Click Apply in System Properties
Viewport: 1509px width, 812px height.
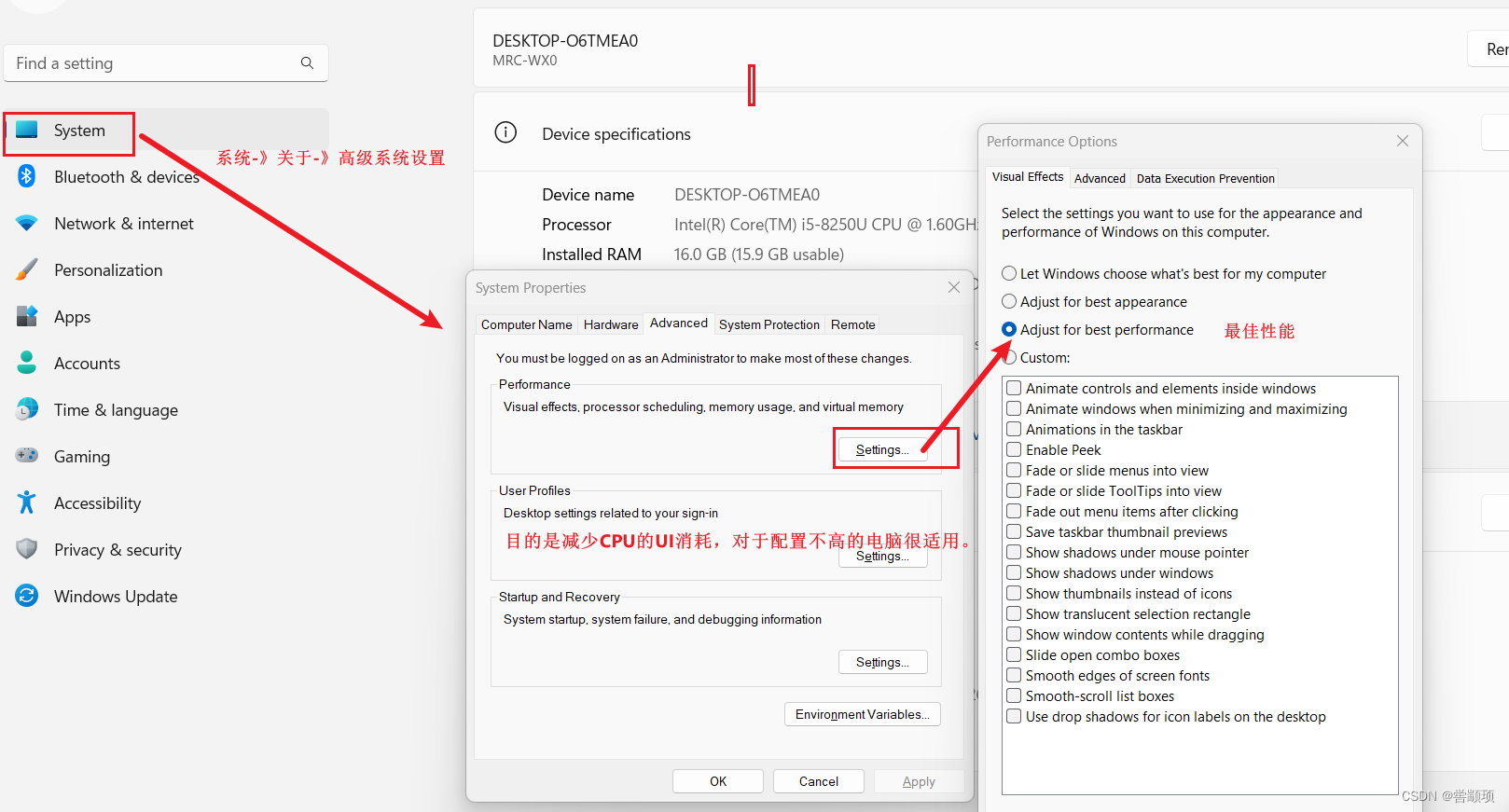919,781
